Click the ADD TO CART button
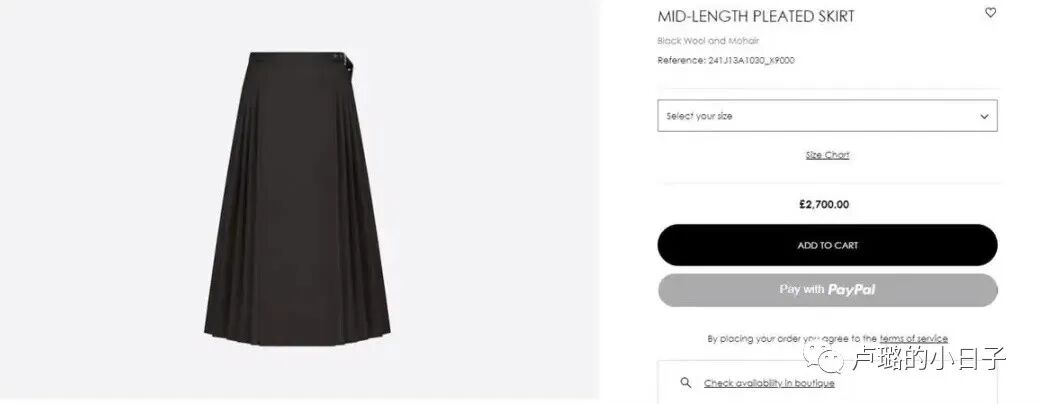The height and width of the screenshot is (404, 1040). (827, 245)
